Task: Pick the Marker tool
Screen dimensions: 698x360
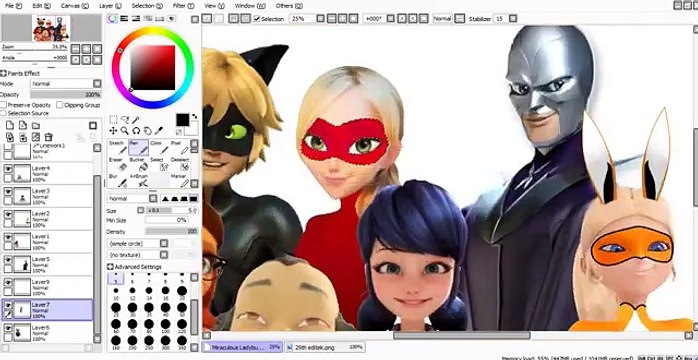Action: (x=179, y=180)
